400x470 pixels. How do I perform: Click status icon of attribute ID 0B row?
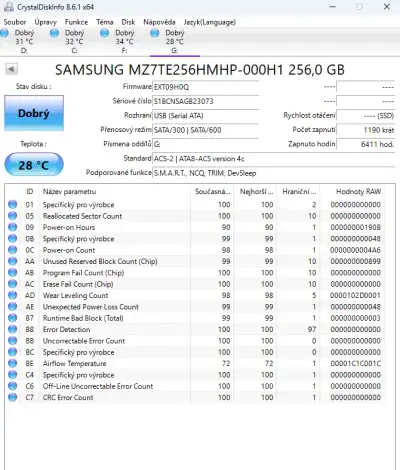pos(13,239)
